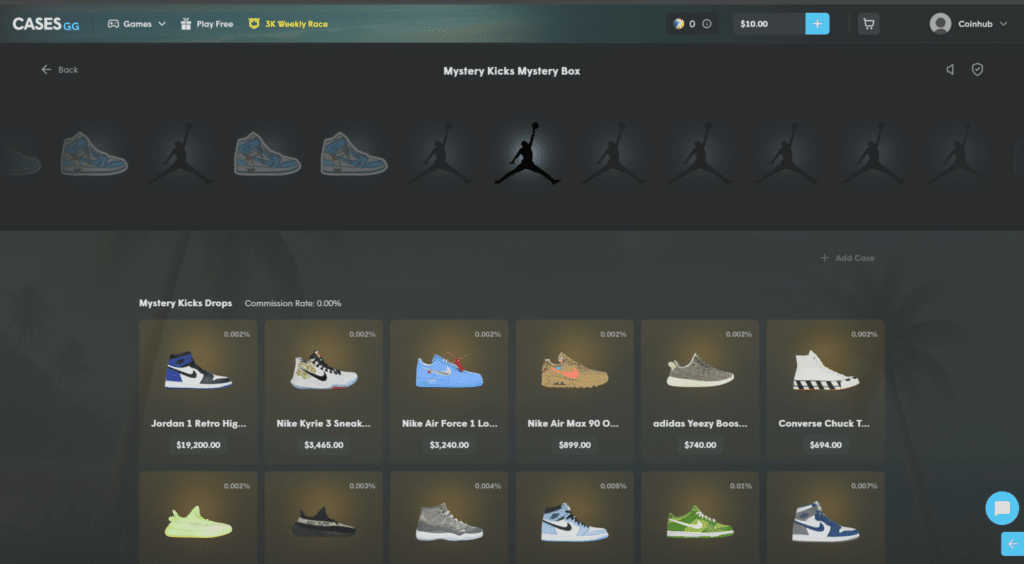Click the coin balance info icon
The width and height of the screenshot is (1024, 564).
[x=707, y=24]
